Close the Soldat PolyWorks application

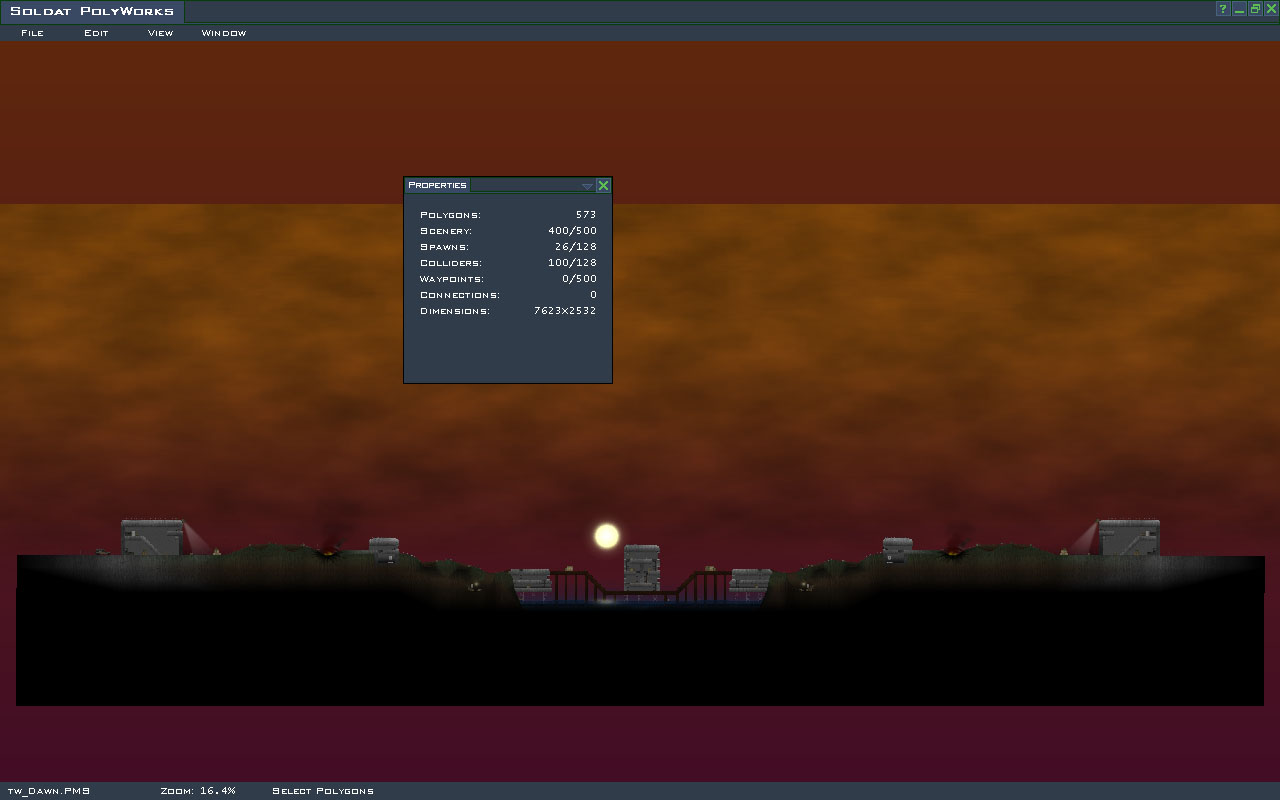click(x=1271, y=9)
